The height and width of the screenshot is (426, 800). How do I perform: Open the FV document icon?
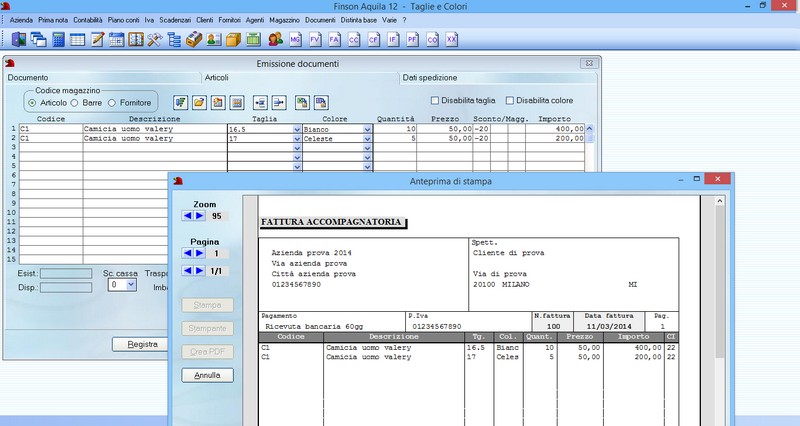(x=315, y=39)
